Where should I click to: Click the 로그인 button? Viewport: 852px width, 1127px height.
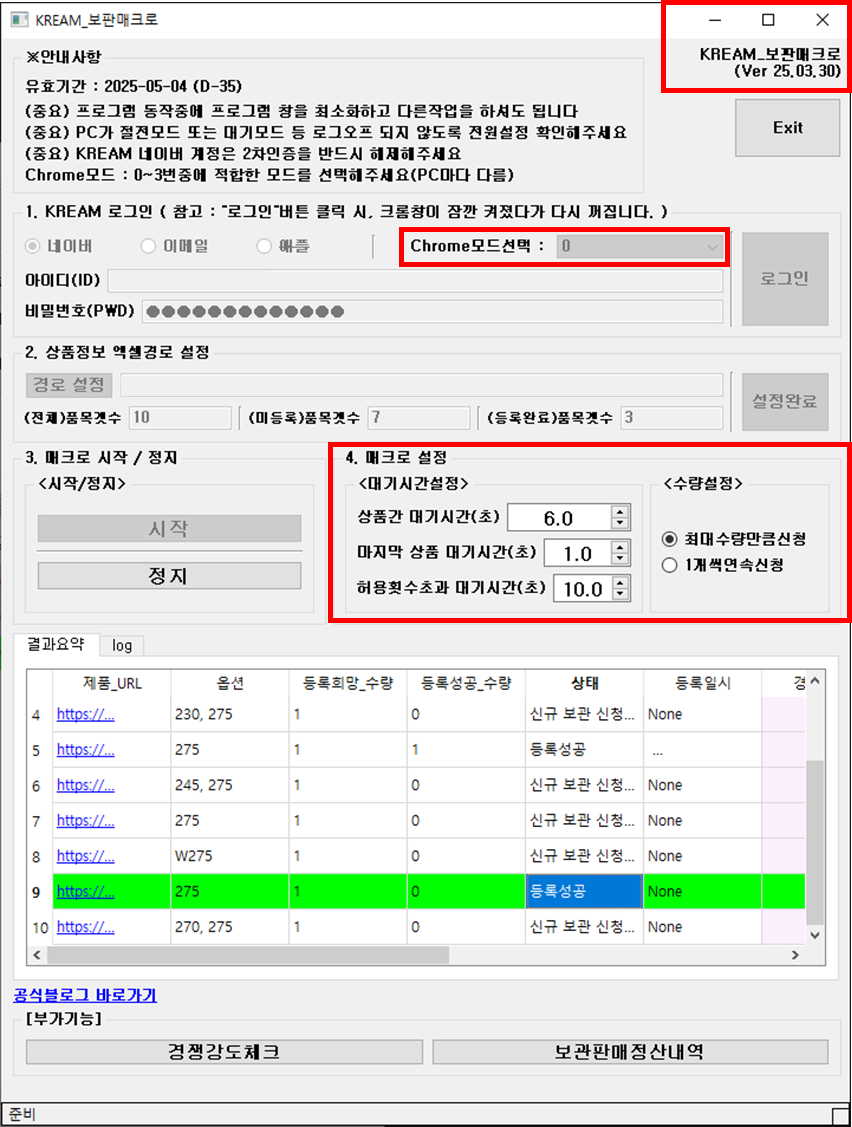point(785,279)
